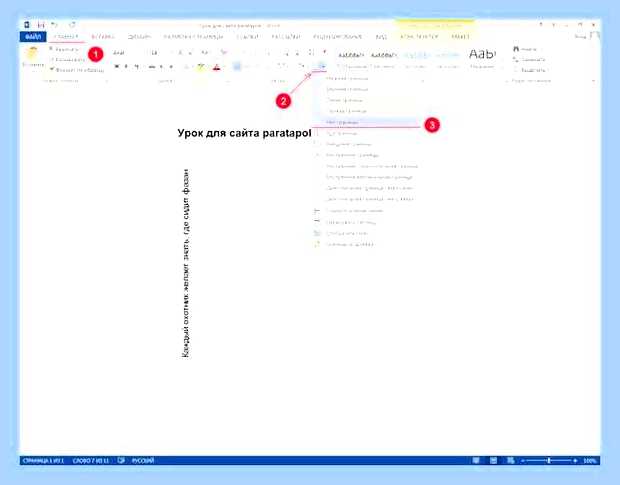The image size is (620, 485).
Task: Switch to the МАКЕТ table tab
Action: (460, 37)
